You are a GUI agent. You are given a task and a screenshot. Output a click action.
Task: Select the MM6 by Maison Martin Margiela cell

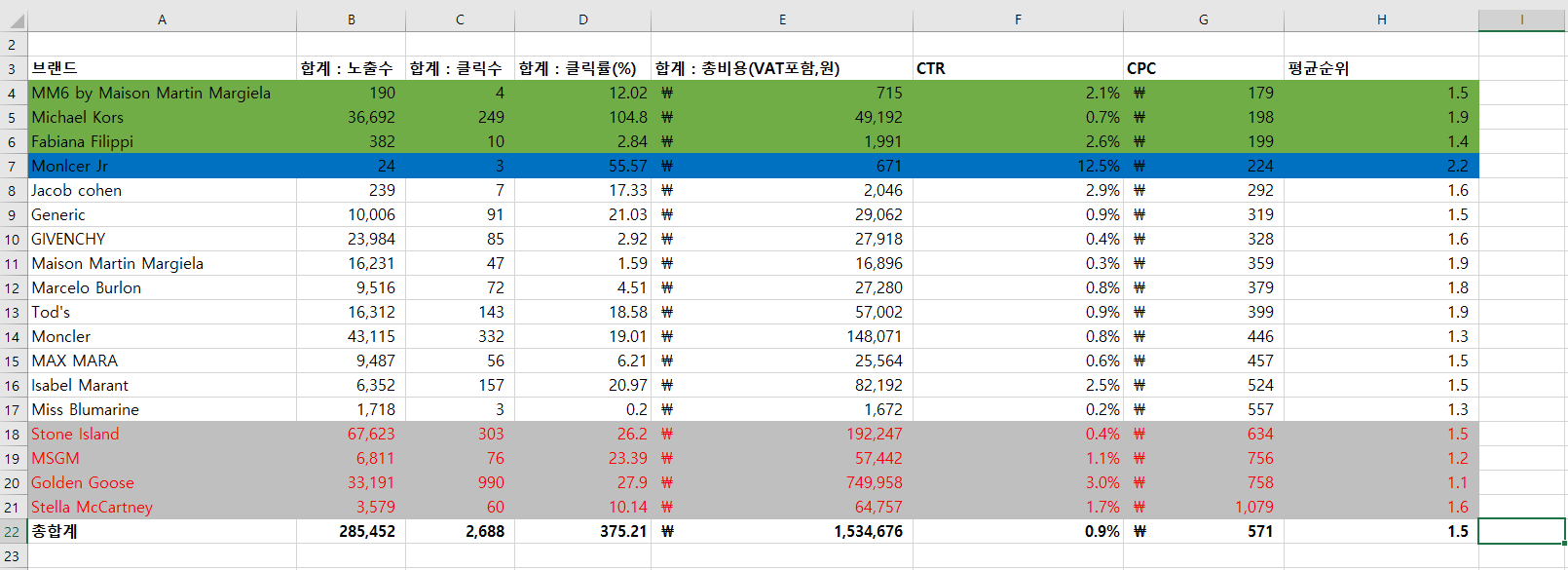click(162, 93)
